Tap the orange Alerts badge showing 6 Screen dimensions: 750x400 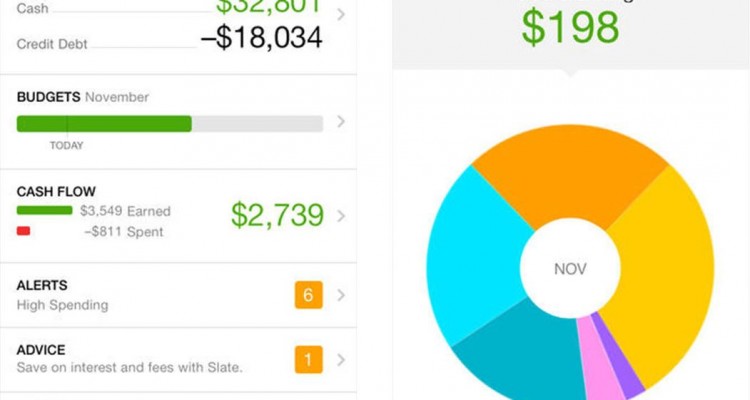pyautogui.click(x=307, y=295)
